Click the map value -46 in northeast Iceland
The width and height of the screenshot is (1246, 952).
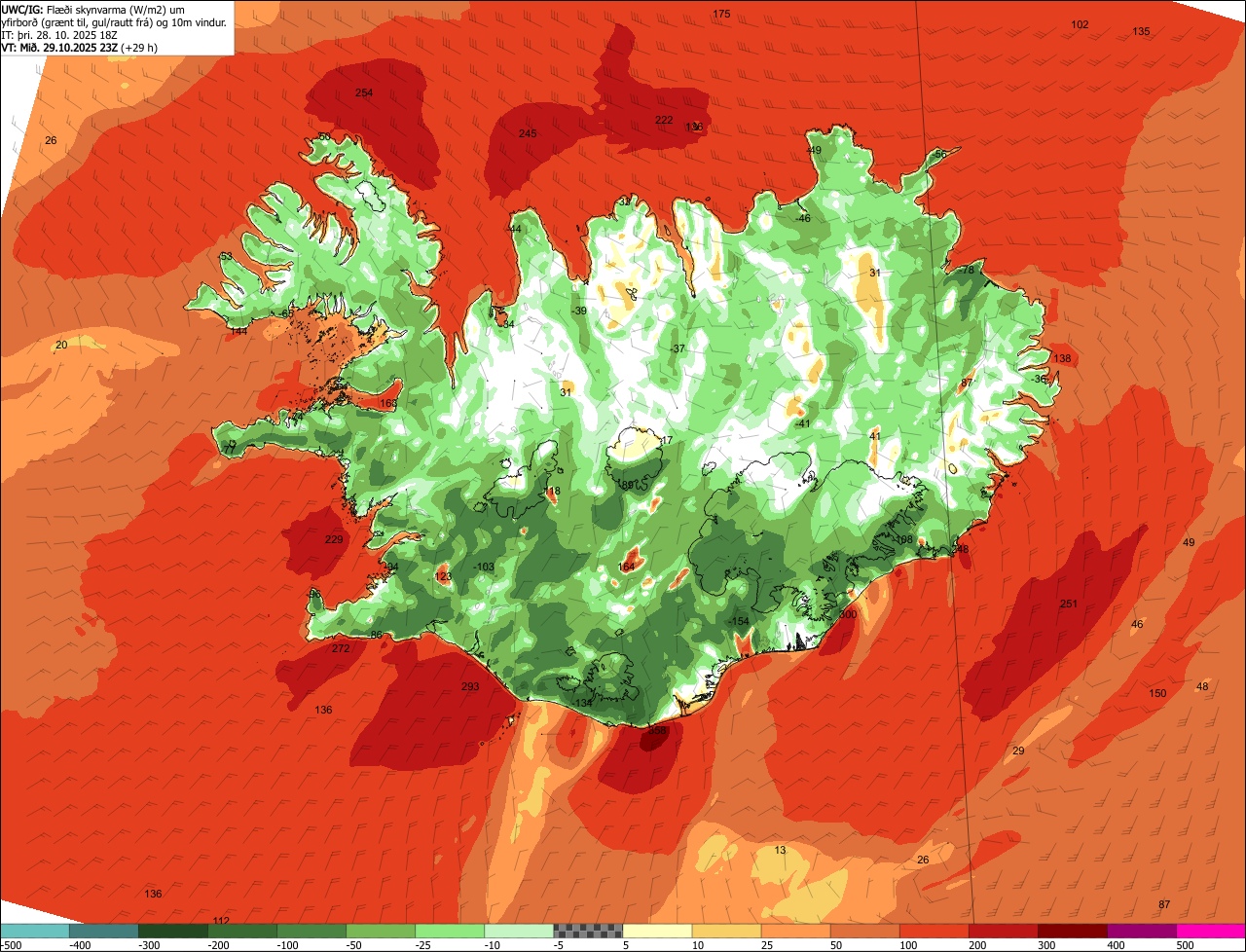point(802,218)
